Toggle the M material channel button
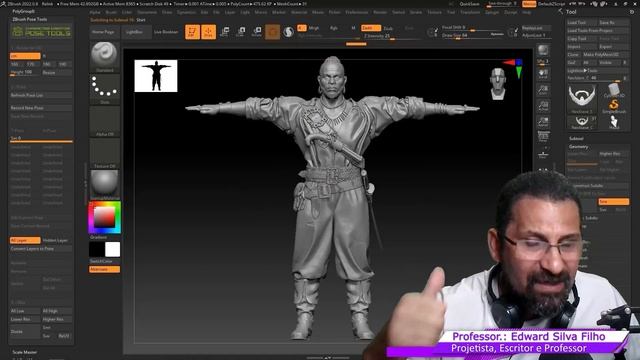This screenshot has width=640, height=360. tap(353, 28)
